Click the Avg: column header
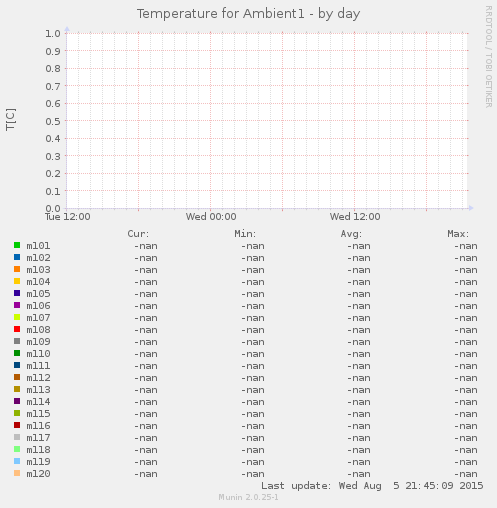 pyautogui.click(x=351, y=234)
